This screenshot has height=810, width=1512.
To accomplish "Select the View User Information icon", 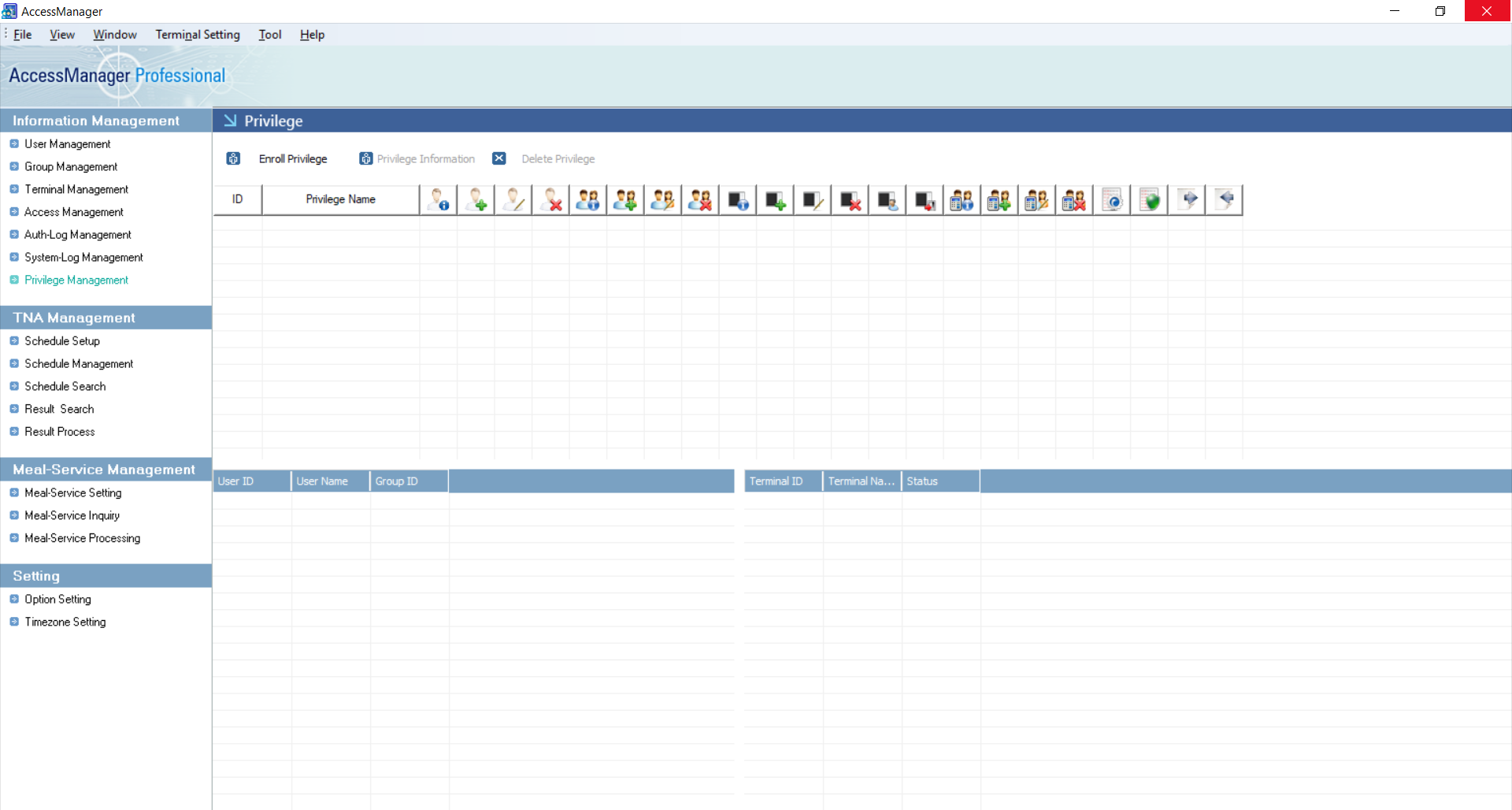I will pyautogui.click(x=439, y=199).
